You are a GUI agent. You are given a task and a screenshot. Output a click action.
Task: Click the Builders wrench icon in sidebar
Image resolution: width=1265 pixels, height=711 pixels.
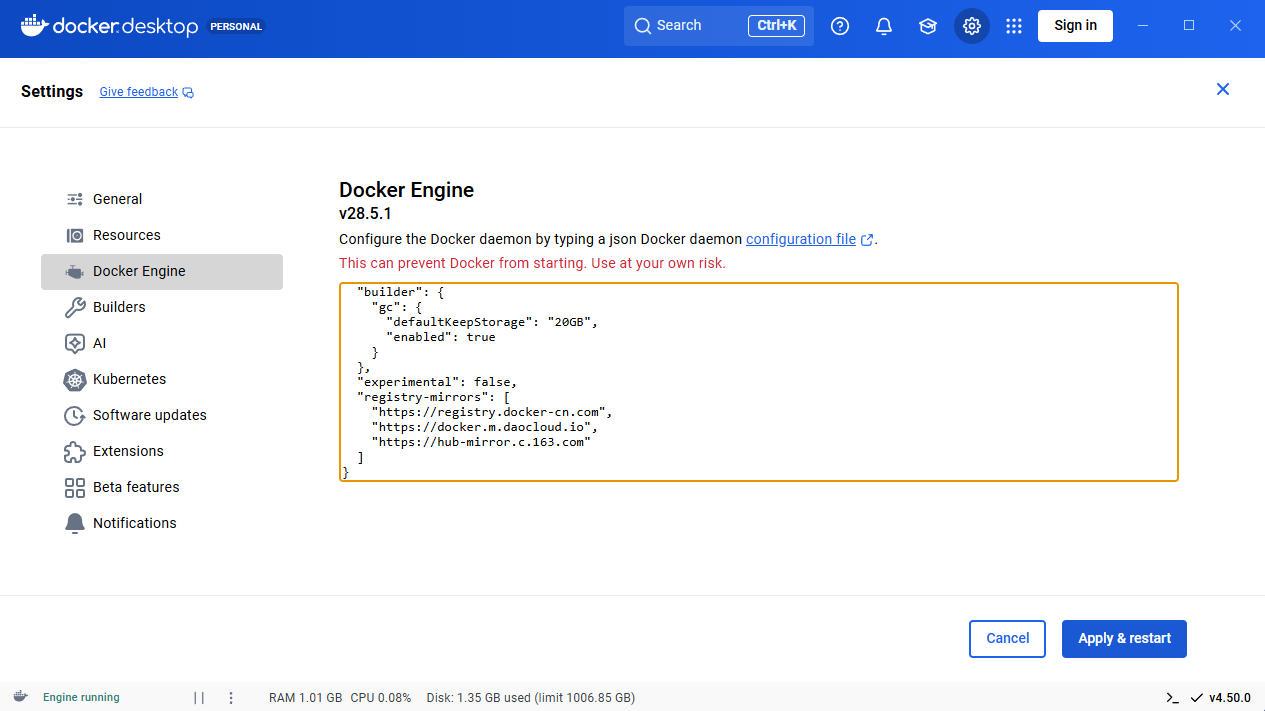click(75, 307)
